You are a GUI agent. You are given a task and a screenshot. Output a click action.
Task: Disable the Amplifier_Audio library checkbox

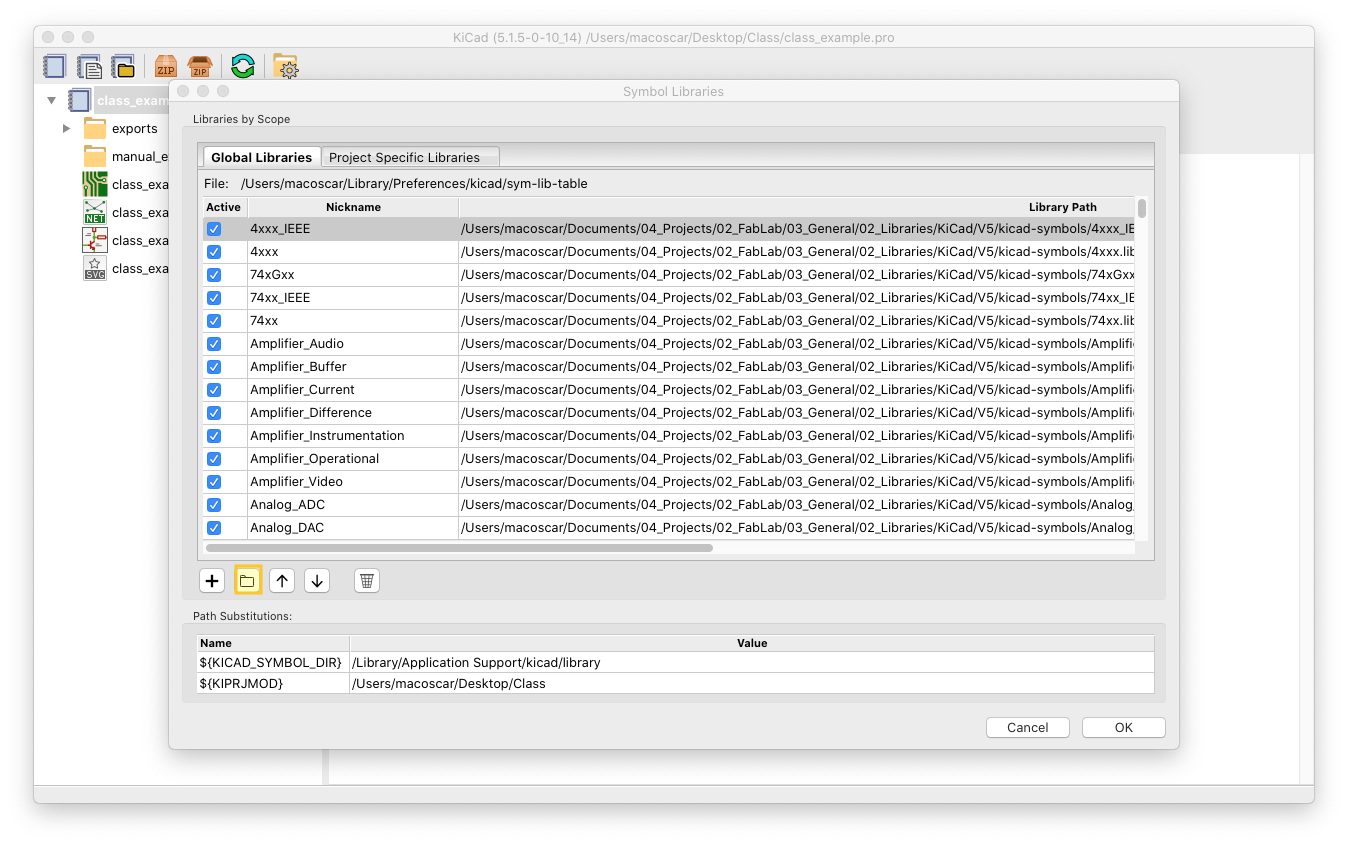[x=214, y=344]
